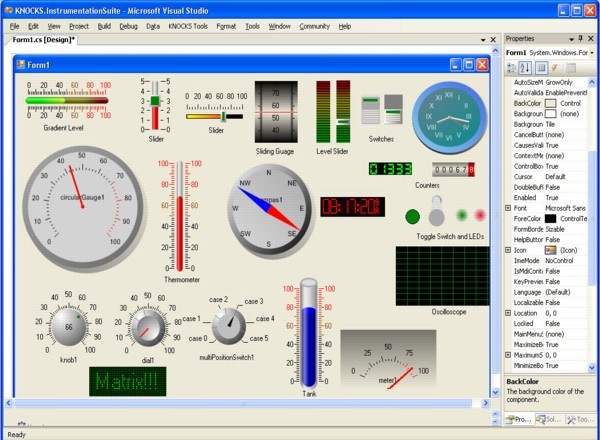This screenshot has height=440, width=600.
Task: Select the dial1 control
Action: 147,328
